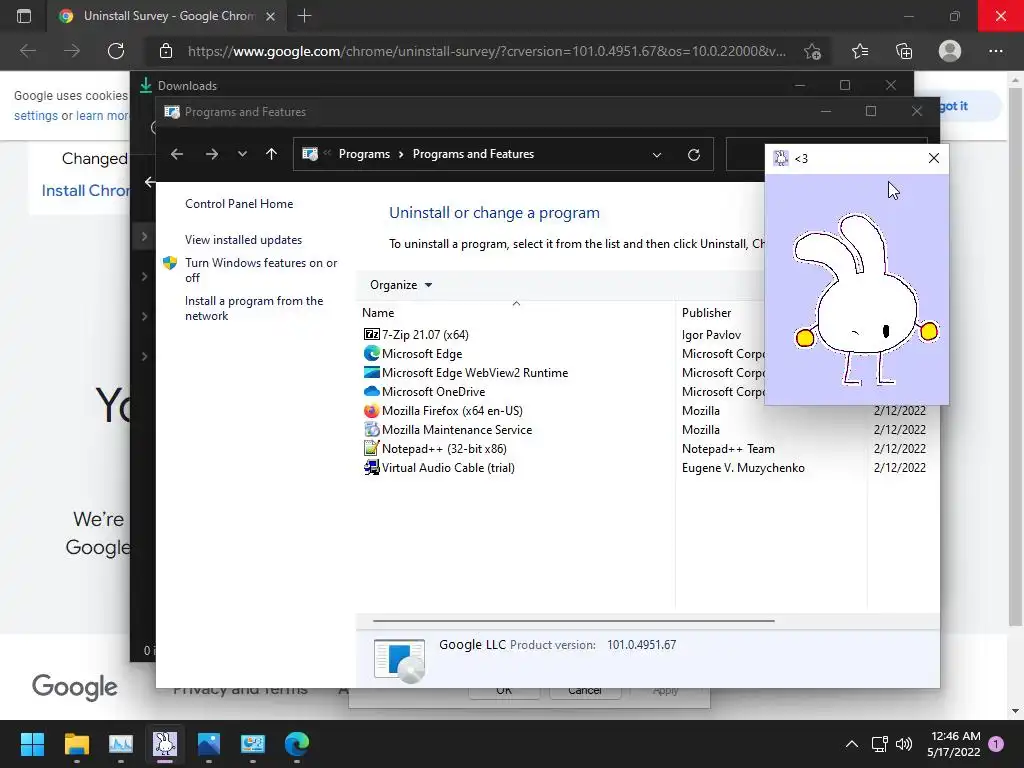Image resolution: width=1024 pixels, height=768 pixels.
Task: Select Mozilla Maintenance Service entry
Action: coord(457,429)
